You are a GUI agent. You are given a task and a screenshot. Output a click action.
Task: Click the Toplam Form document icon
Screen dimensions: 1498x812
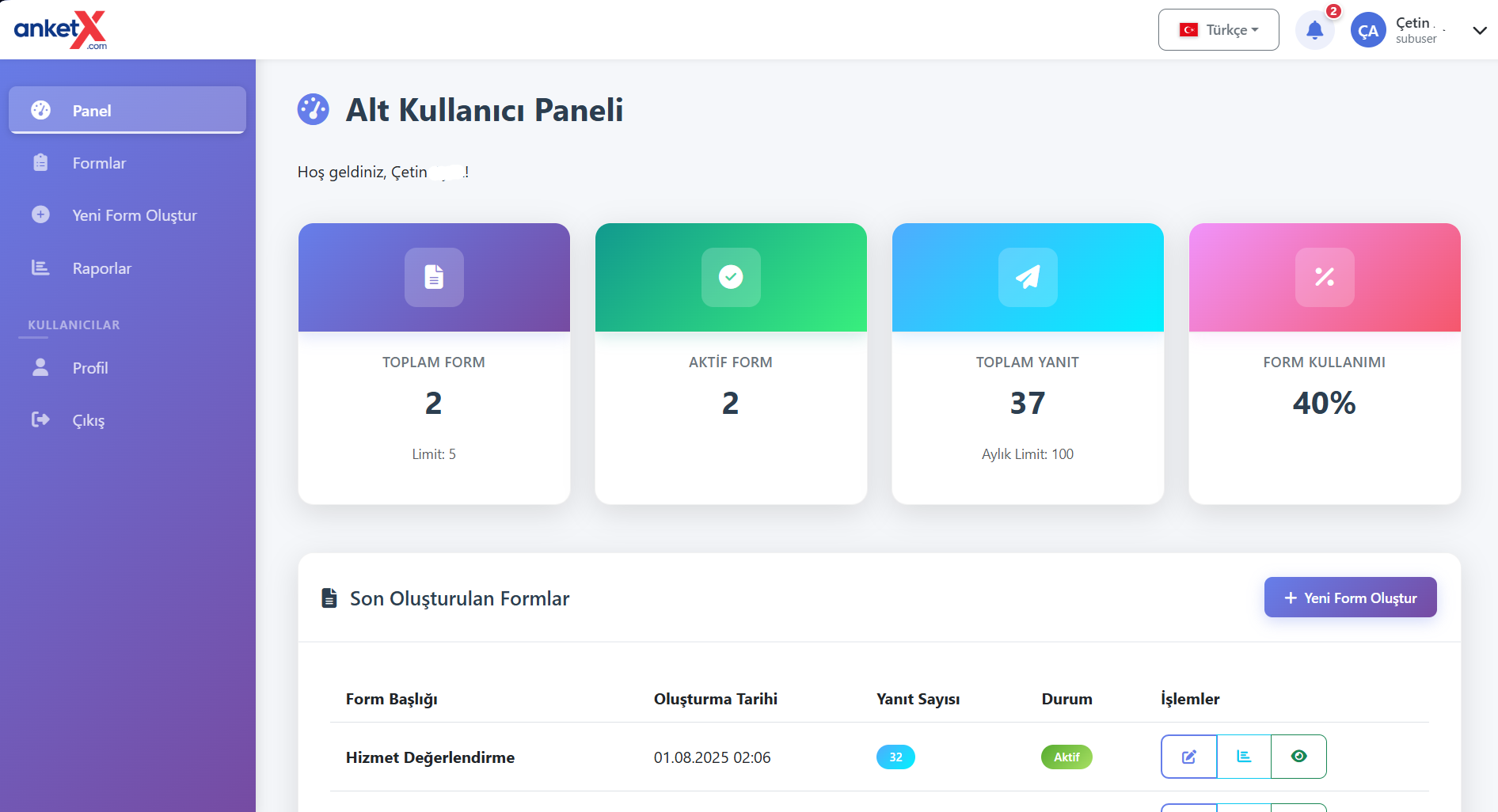point(434,277)
